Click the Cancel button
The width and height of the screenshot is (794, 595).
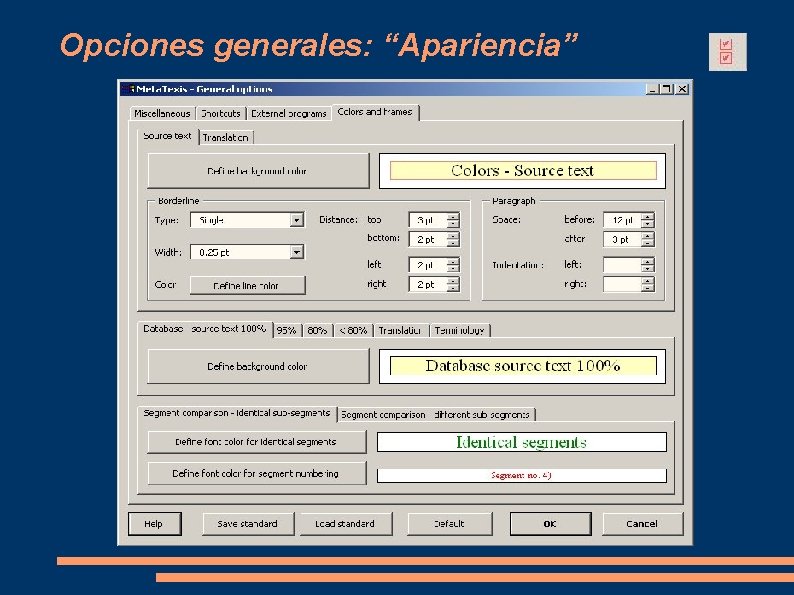tap(643, 524)
